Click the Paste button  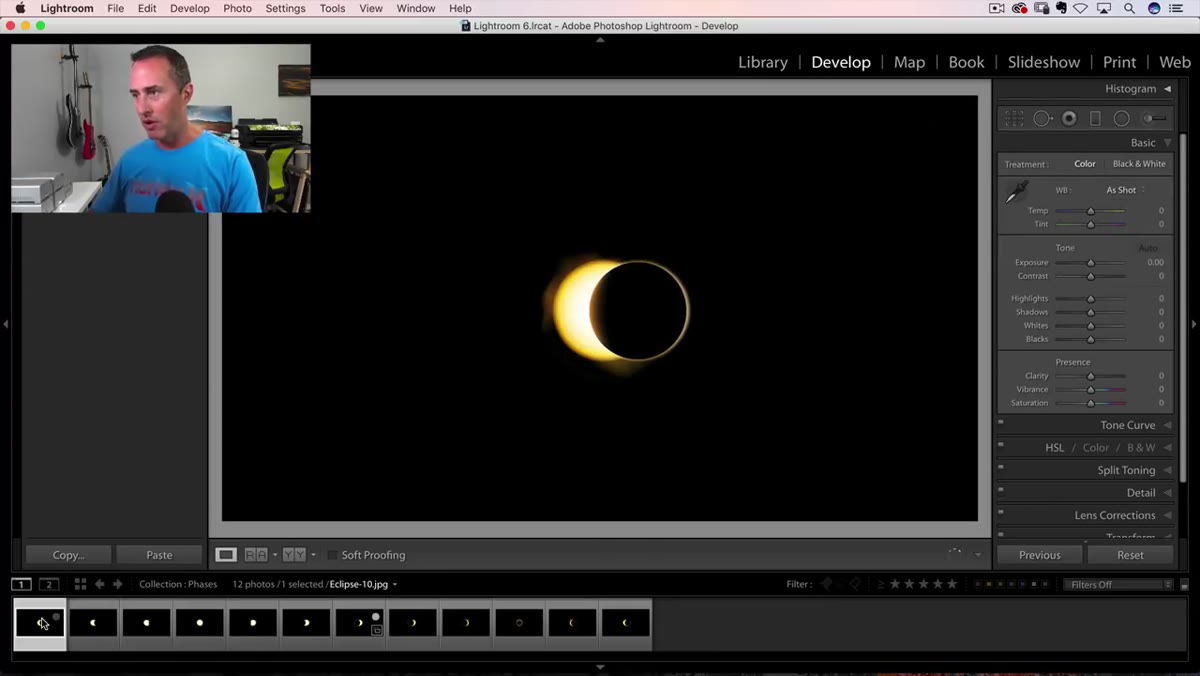159,555
